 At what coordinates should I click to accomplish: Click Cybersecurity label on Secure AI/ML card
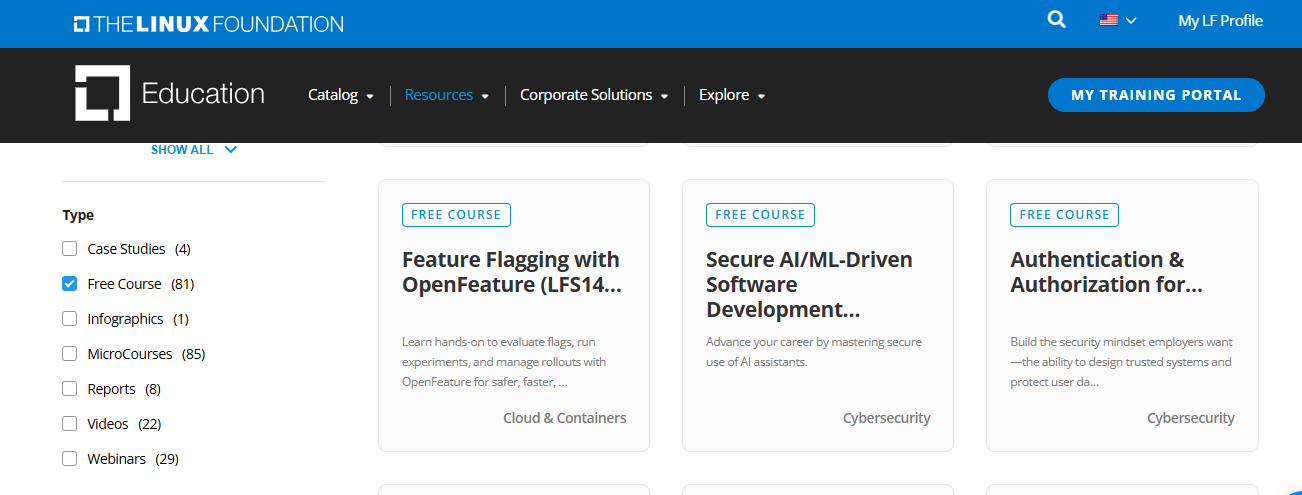(887, 418)
